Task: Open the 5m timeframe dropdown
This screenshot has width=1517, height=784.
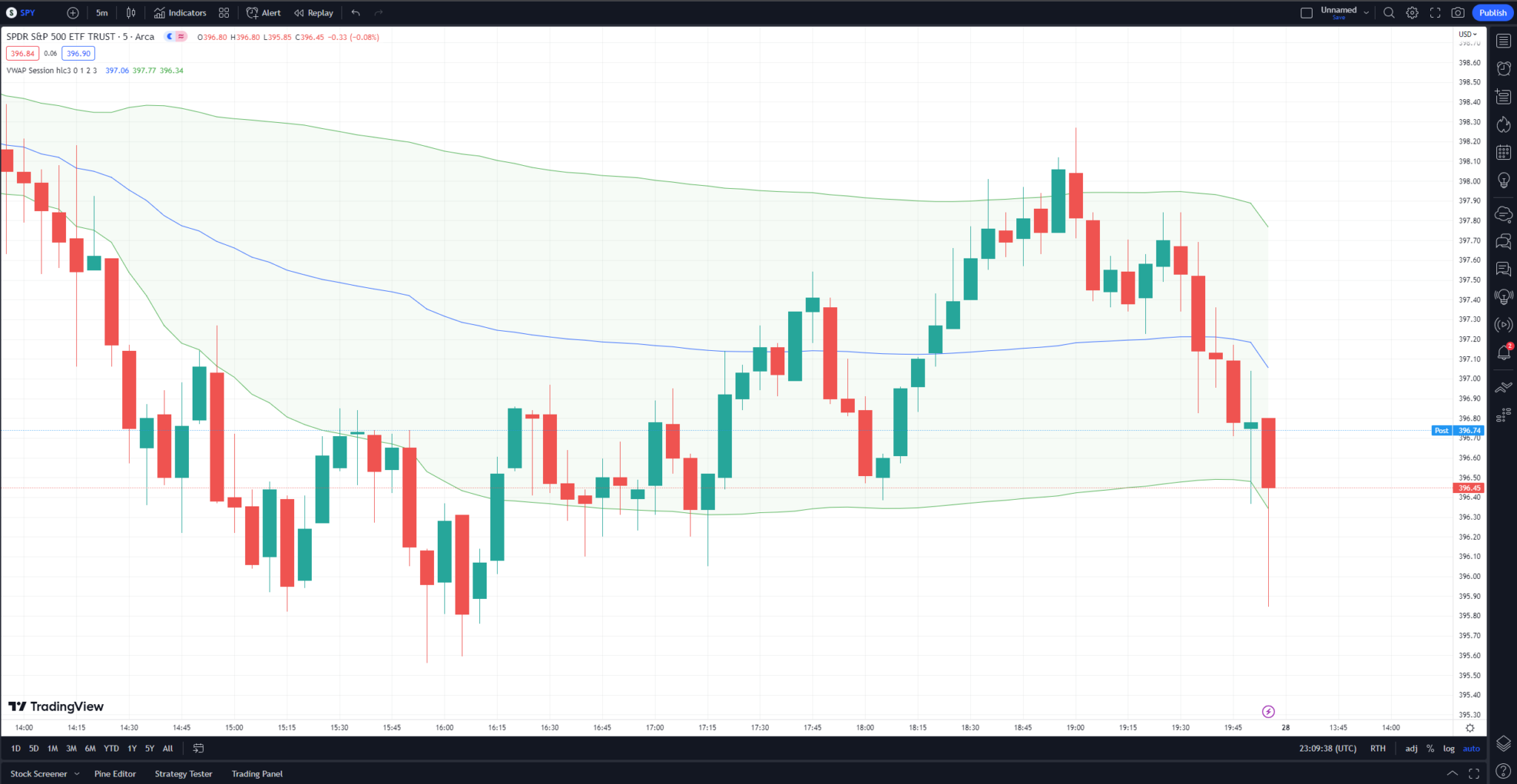Action: tap(101, 13)
